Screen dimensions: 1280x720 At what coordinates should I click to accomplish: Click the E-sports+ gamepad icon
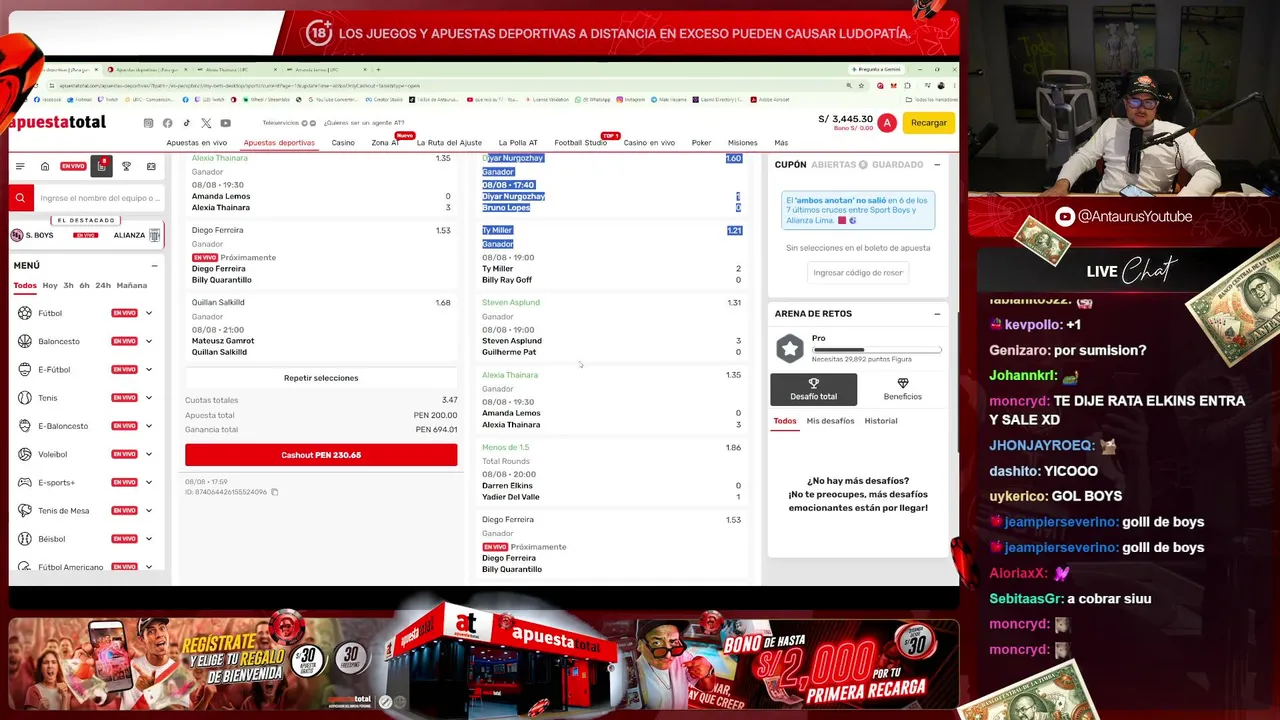(25, 482)
